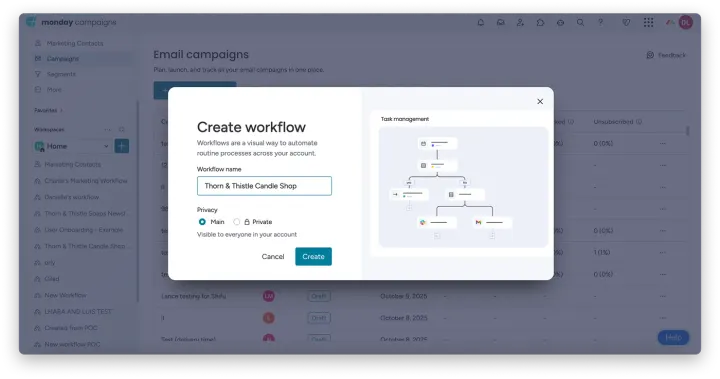Viewport: 720px width, 379px height.
Task: Click the 'Lance testing for Shifu' campaign name
Action: click(193, 296)
